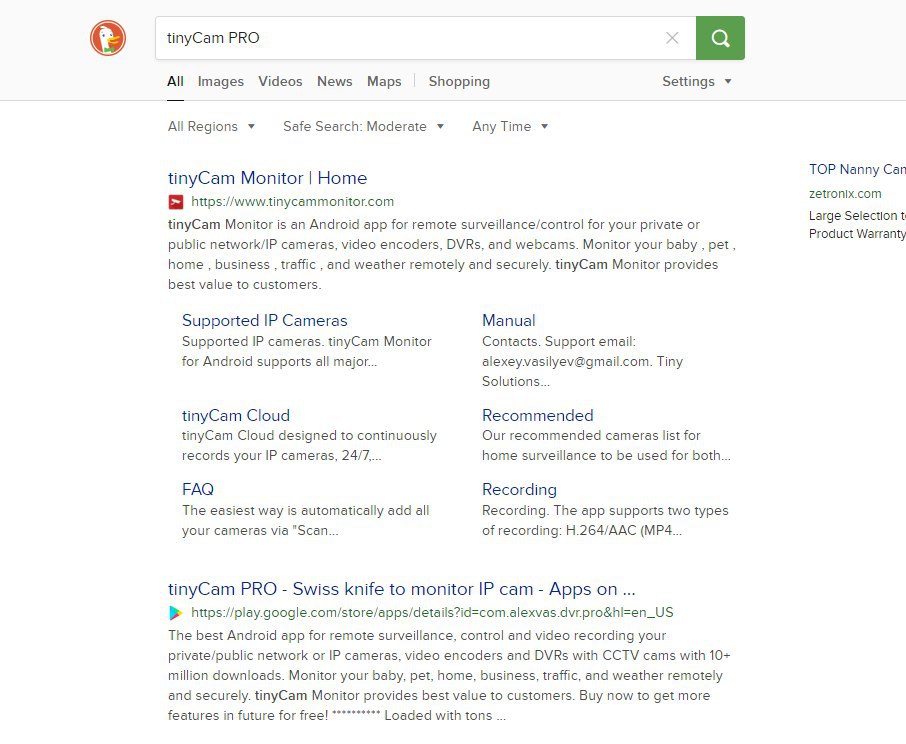Select the All results tab
This screenshot has width=906, height=744.
(x=175, y=81)
